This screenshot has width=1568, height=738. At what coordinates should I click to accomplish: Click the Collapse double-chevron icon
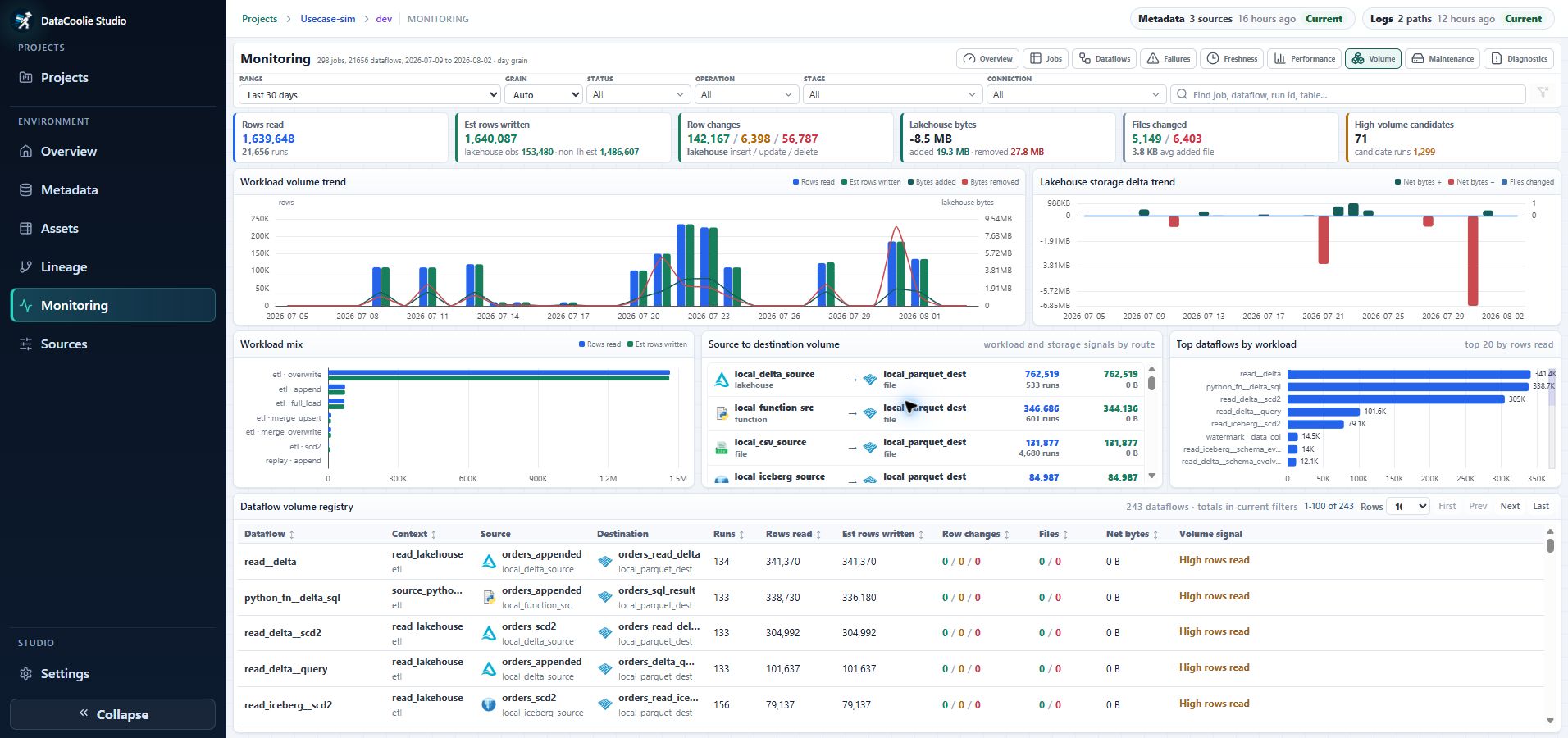click(84, 713)
